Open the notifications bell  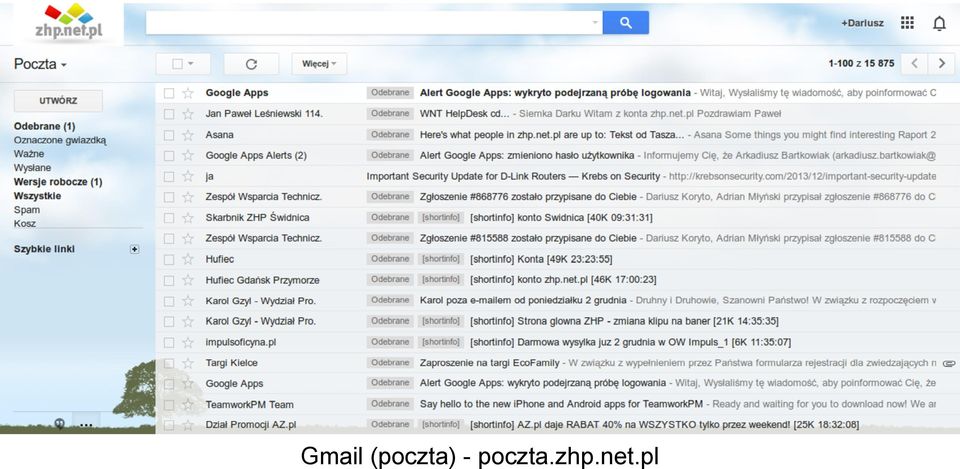click(939, 23)
